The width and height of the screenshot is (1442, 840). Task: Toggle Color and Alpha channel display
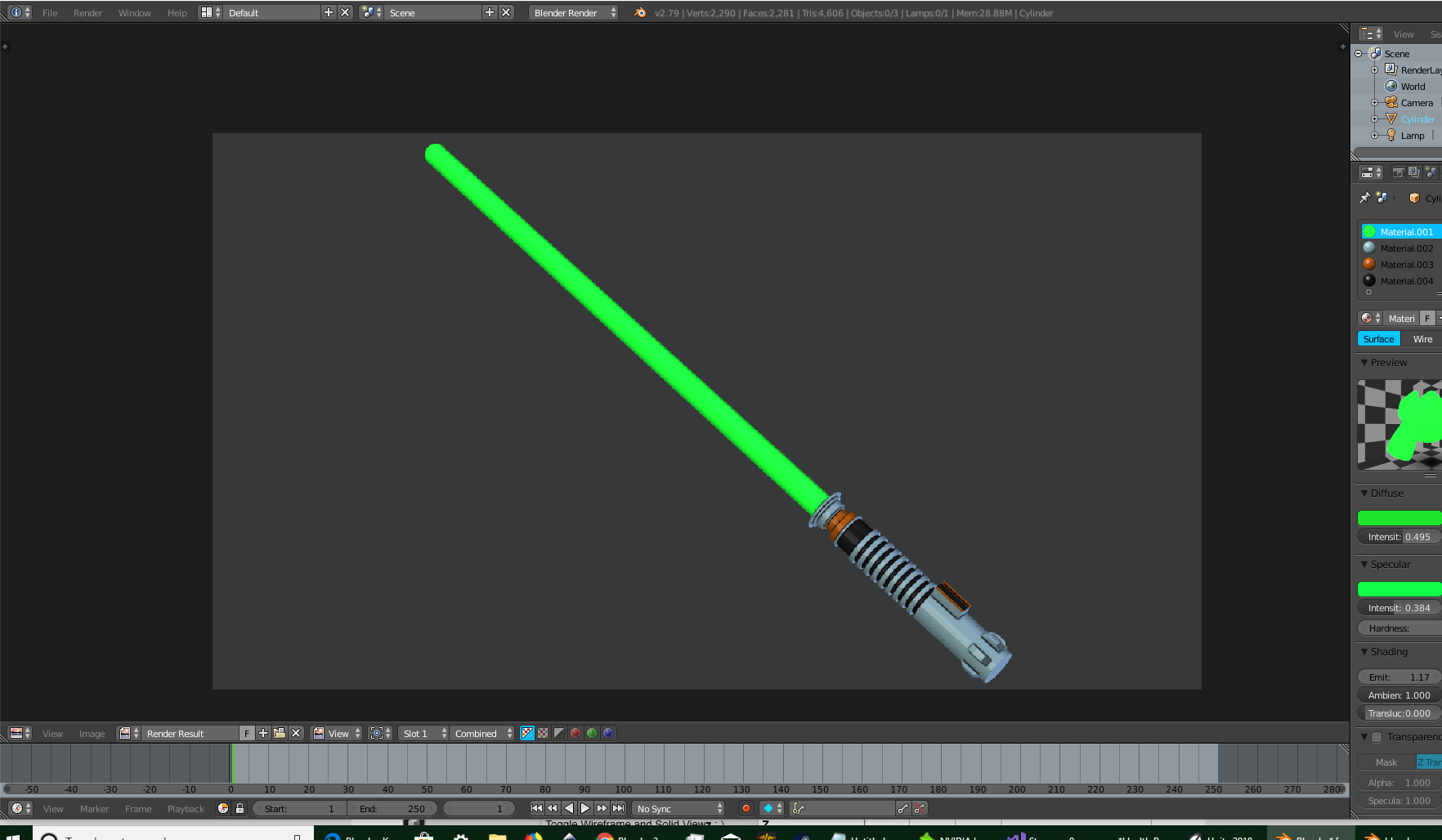(x=527, y=734)
